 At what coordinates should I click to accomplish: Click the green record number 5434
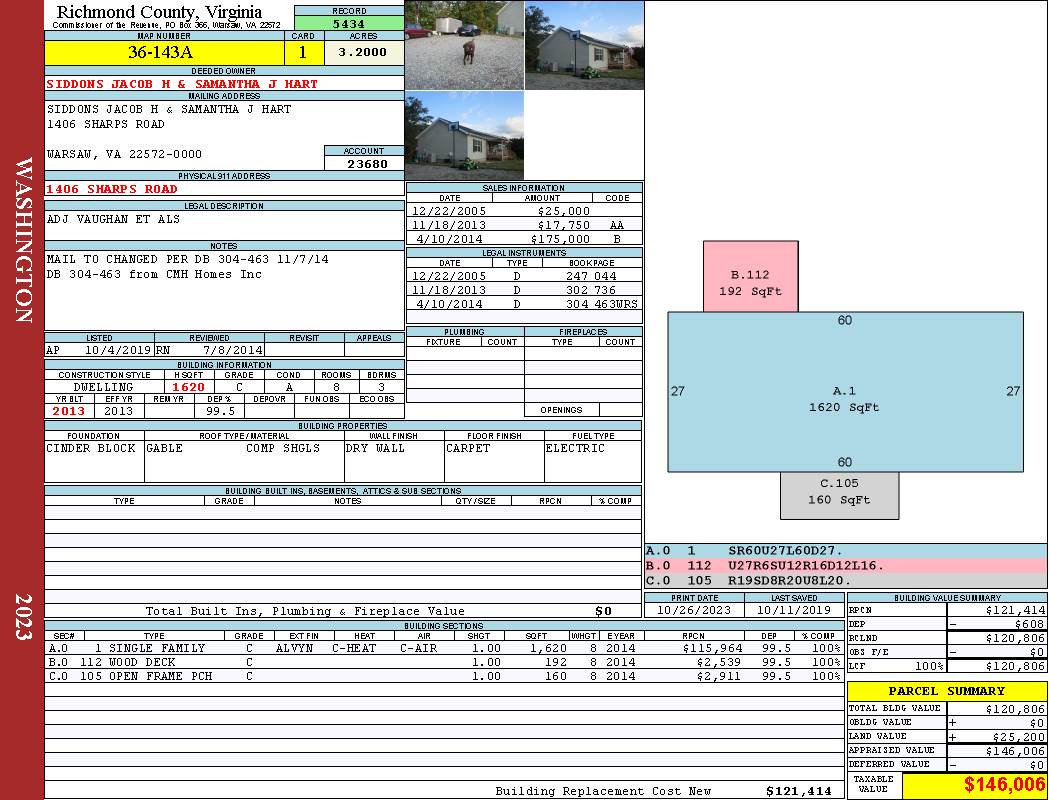point(348,23)
